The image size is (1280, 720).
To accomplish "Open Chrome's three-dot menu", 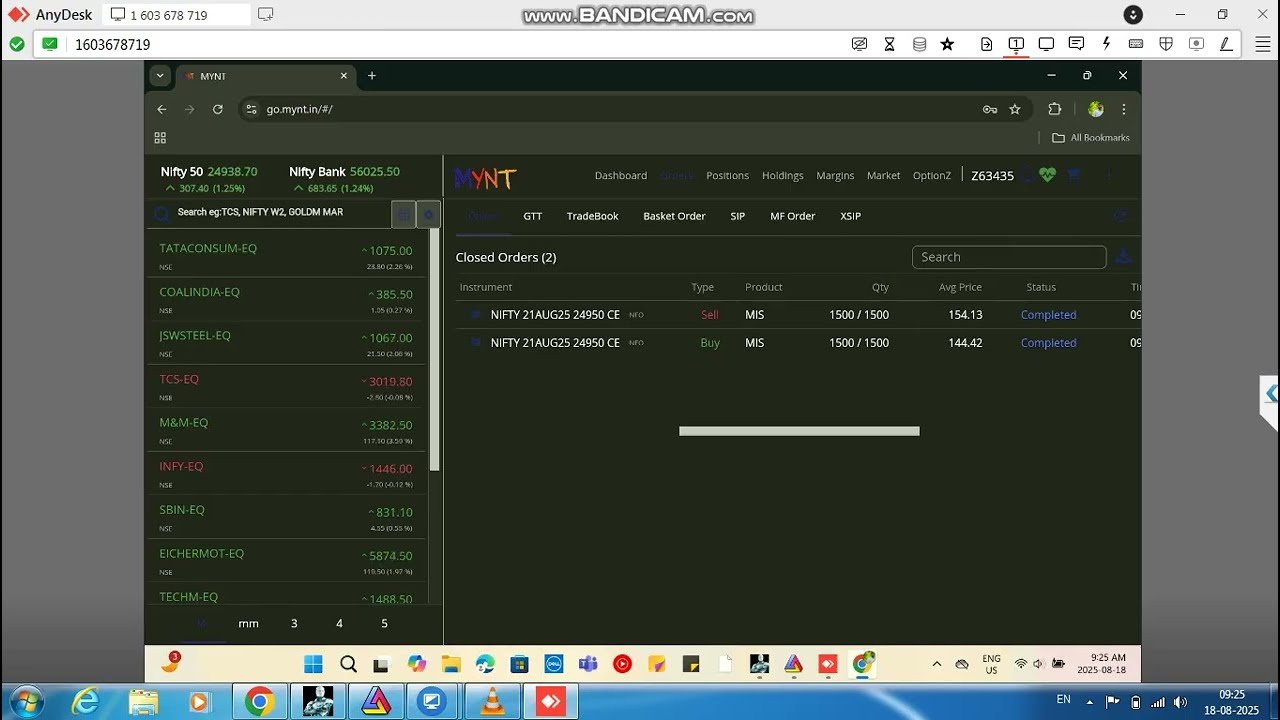I will click(x=1123, y=109).
